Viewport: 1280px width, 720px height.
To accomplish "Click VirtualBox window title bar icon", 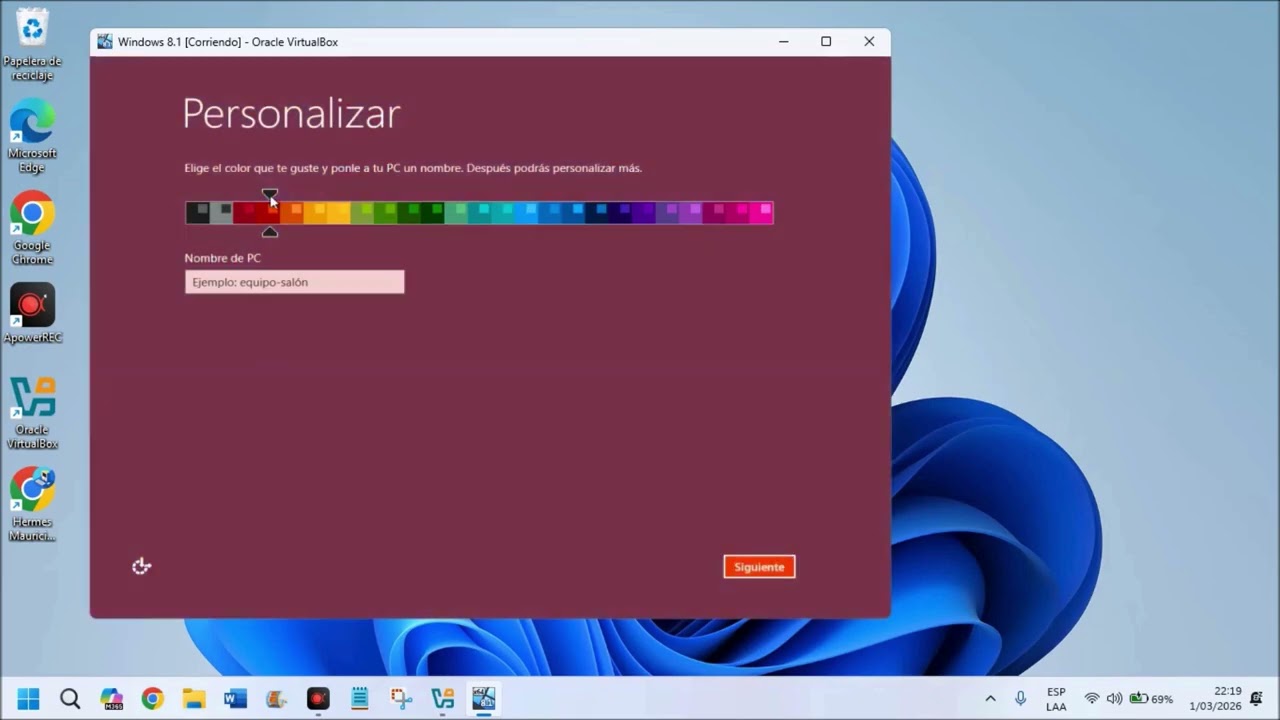I will [105, 42].
